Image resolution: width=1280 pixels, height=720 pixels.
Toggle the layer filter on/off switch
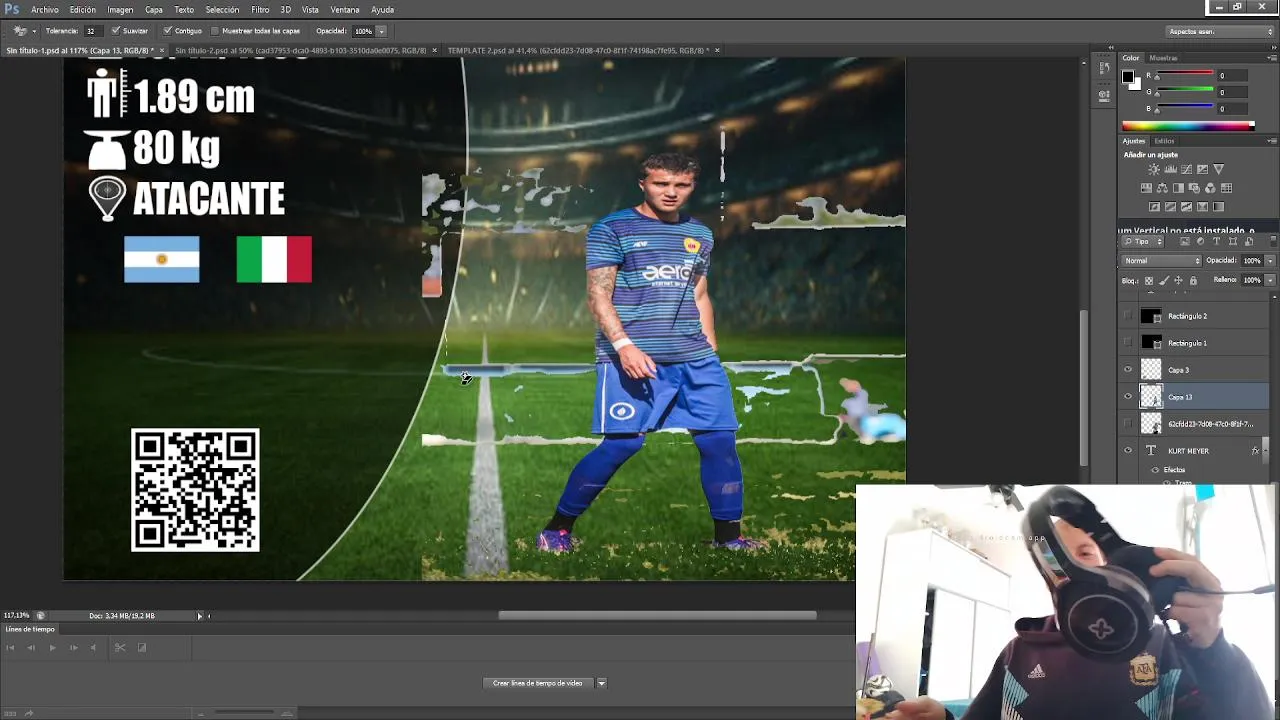[1273, 241]
